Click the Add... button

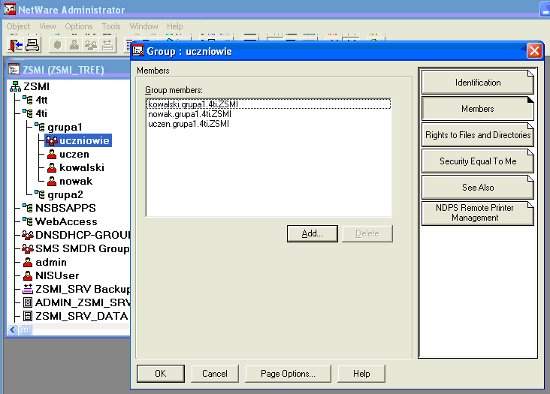click(312, 234)
